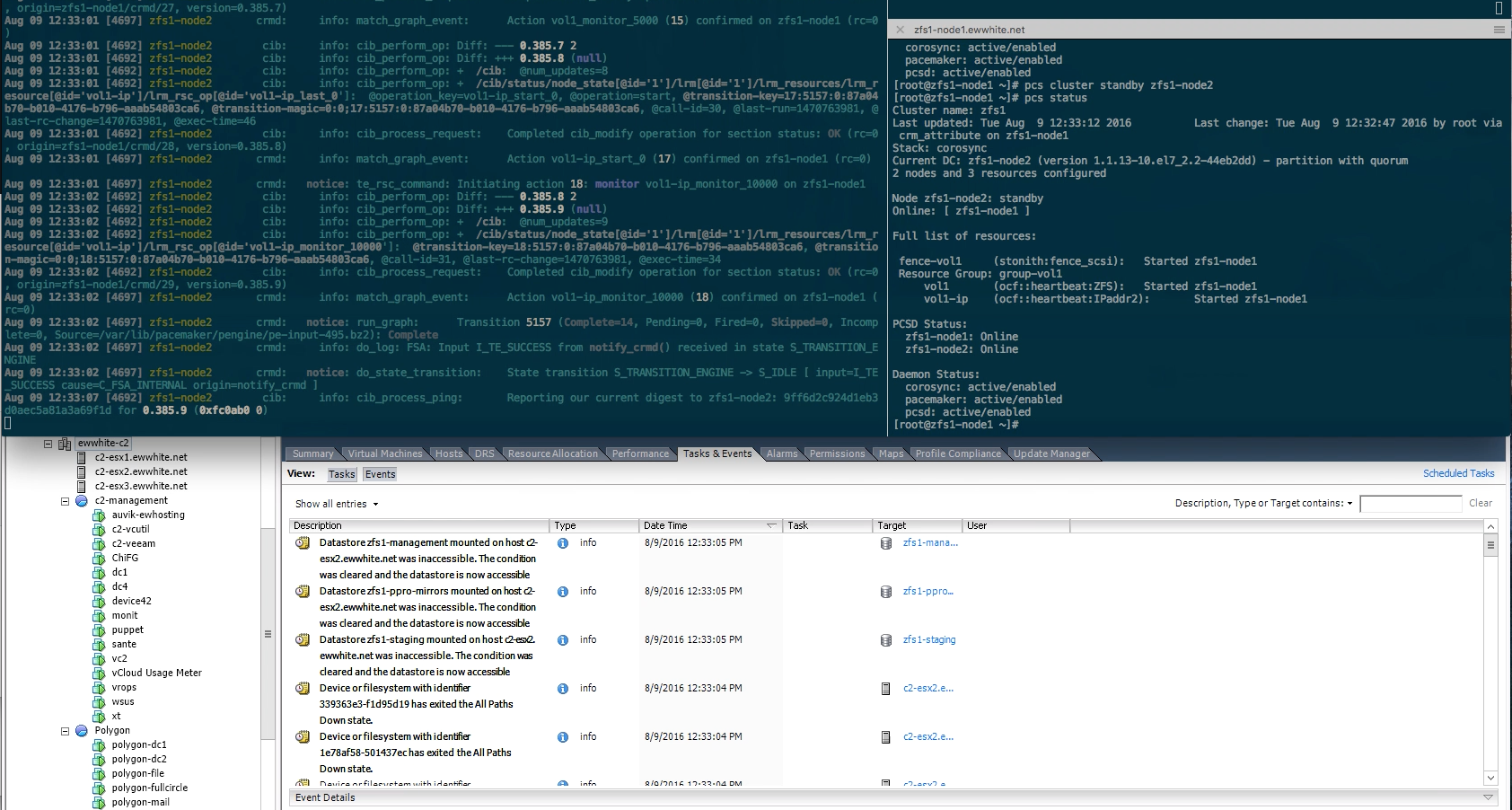Open the Permissions tab
The image size is (1512, 810).
click(x=838, y=453)
